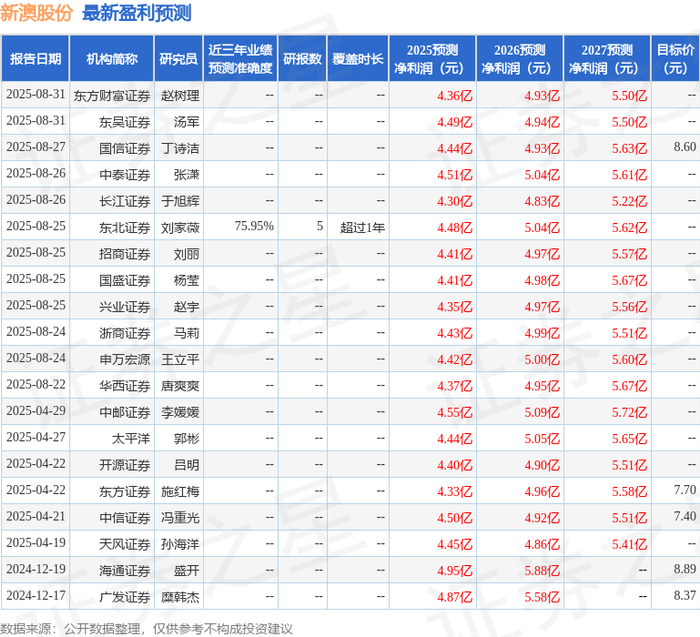The height and width of the screenshot is (637, 700).
Task: Click 海通证券 forecast value 4.95亿
Action: pyautogui.click(x=454, y=570)
